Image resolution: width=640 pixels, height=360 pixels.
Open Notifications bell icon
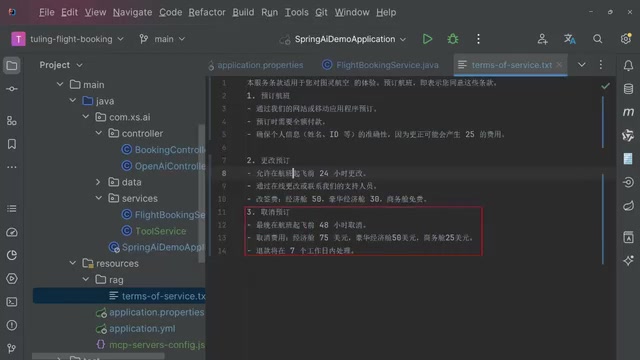(629, 66)
